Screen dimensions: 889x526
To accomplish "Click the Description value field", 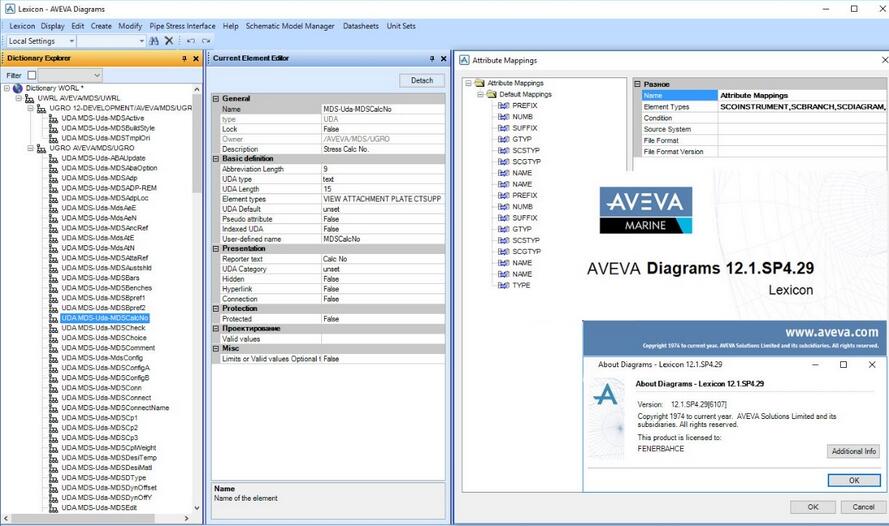I will click(383, 149).
